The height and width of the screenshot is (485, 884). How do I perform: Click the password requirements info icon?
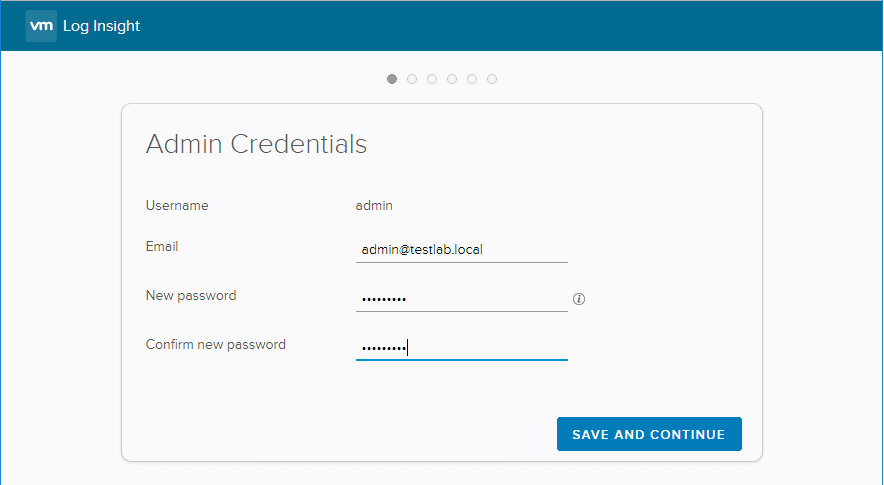pos(579,299)
